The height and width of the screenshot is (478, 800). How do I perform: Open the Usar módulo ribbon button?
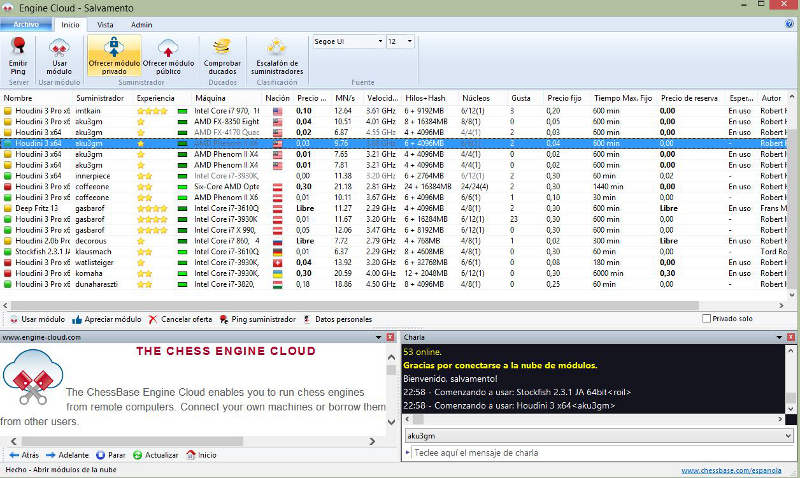tap(59, 56)
